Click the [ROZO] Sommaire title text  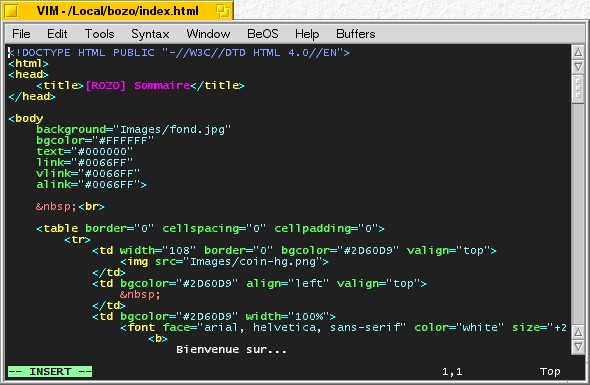[x=138, y=85]
